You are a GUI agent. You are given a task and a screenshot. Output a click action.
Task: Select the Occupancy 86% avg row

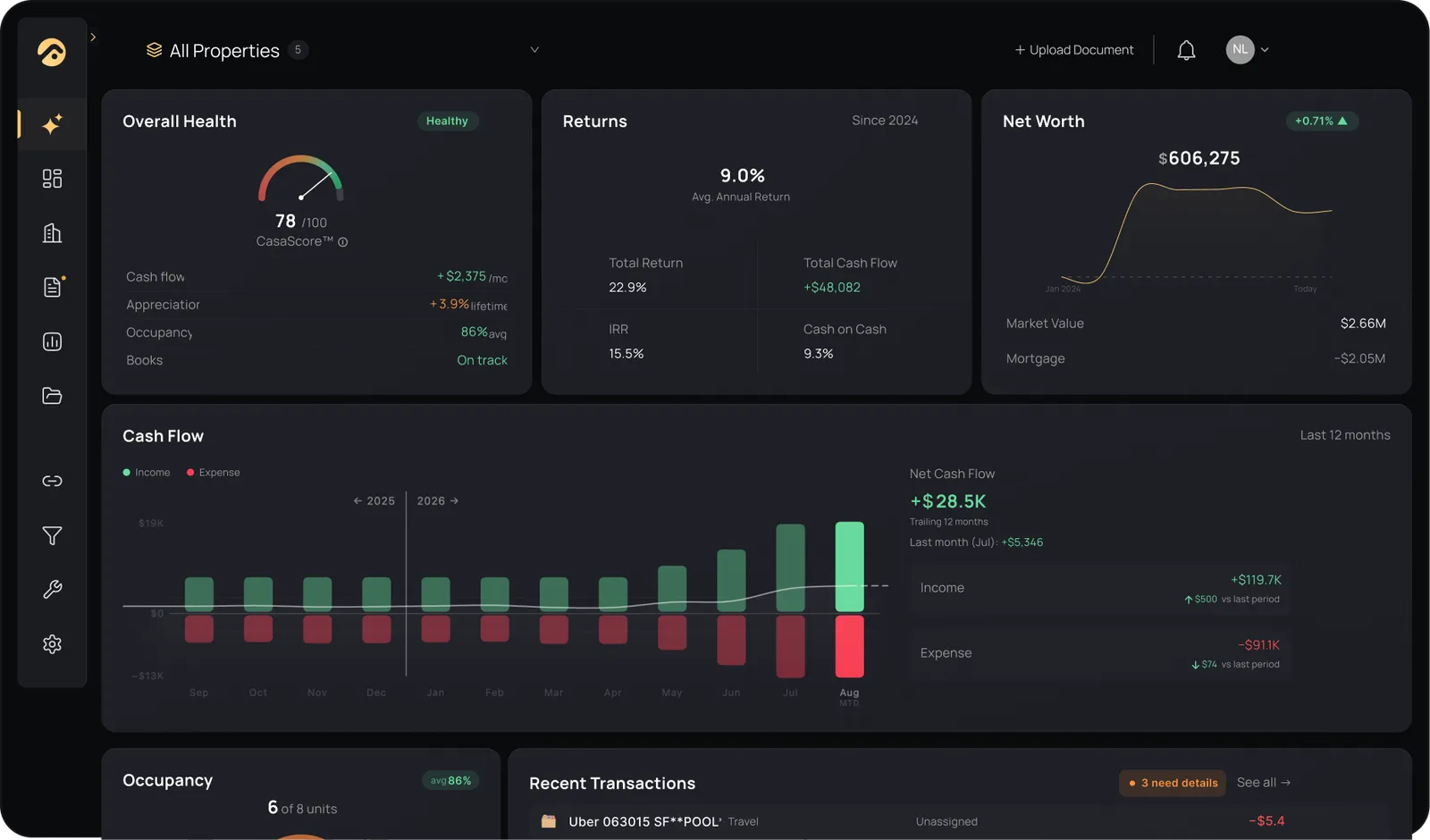coord(316,332)
